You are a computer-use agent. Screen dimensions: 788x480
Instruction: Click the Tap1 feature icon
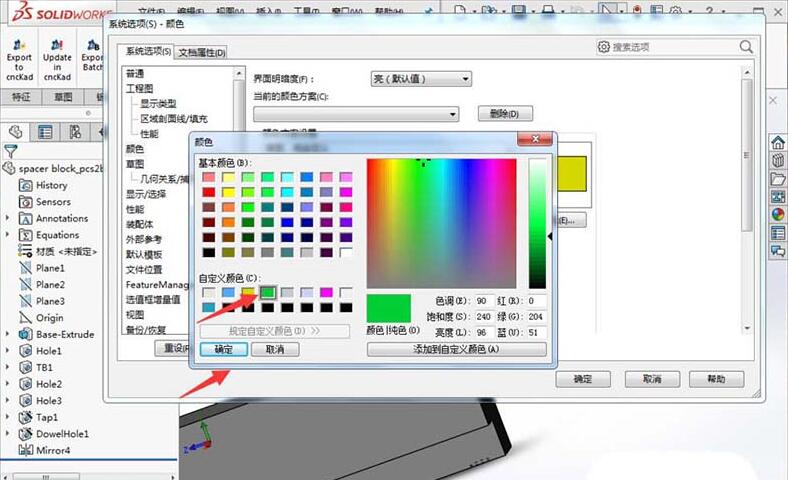coord(25,417)
